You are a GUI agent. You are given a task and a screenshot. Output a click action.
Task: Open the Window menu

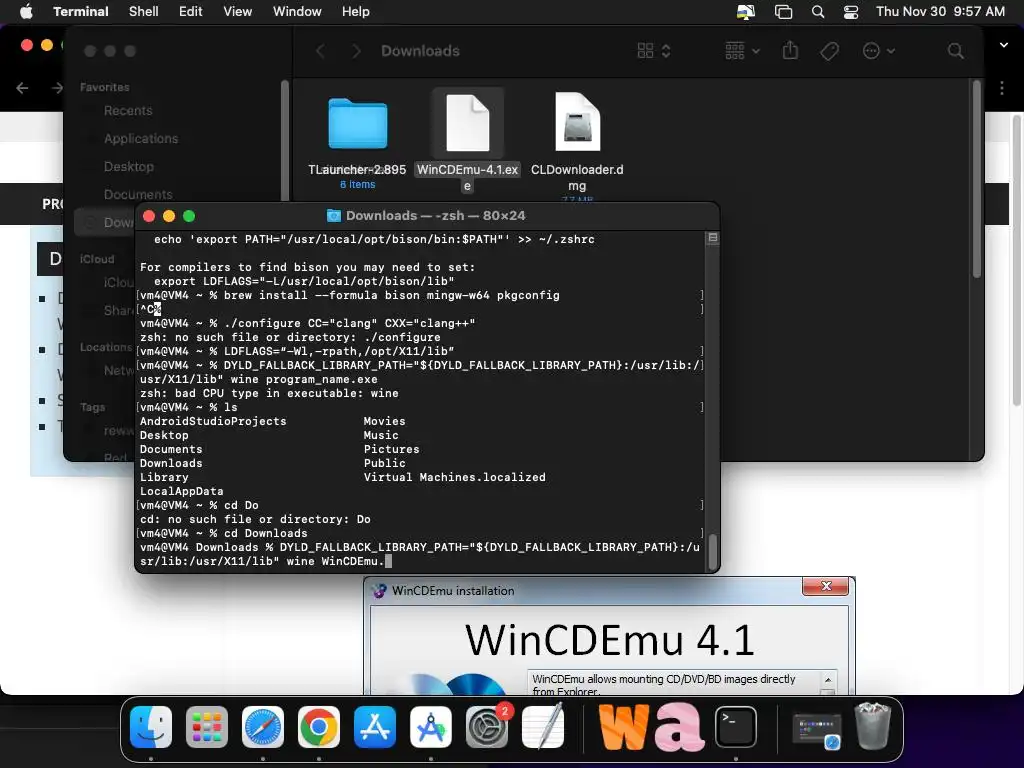pos(296,11)
